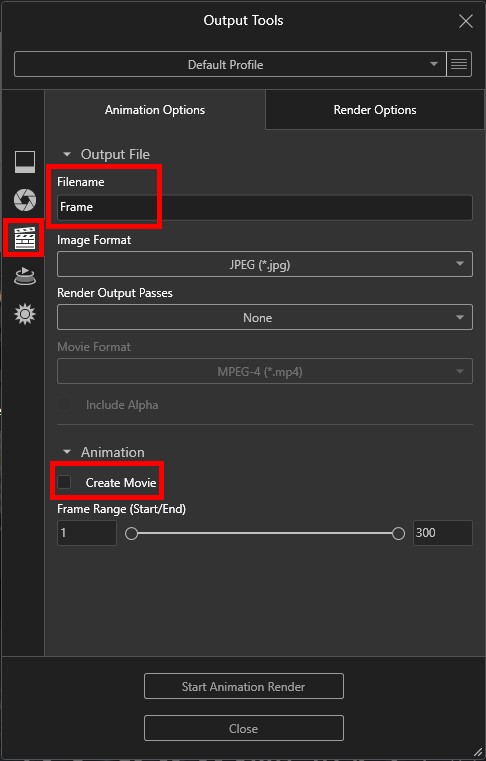Collapse the Animation section
Viewport: 486px width, 761px height.
tap(67, 452)
